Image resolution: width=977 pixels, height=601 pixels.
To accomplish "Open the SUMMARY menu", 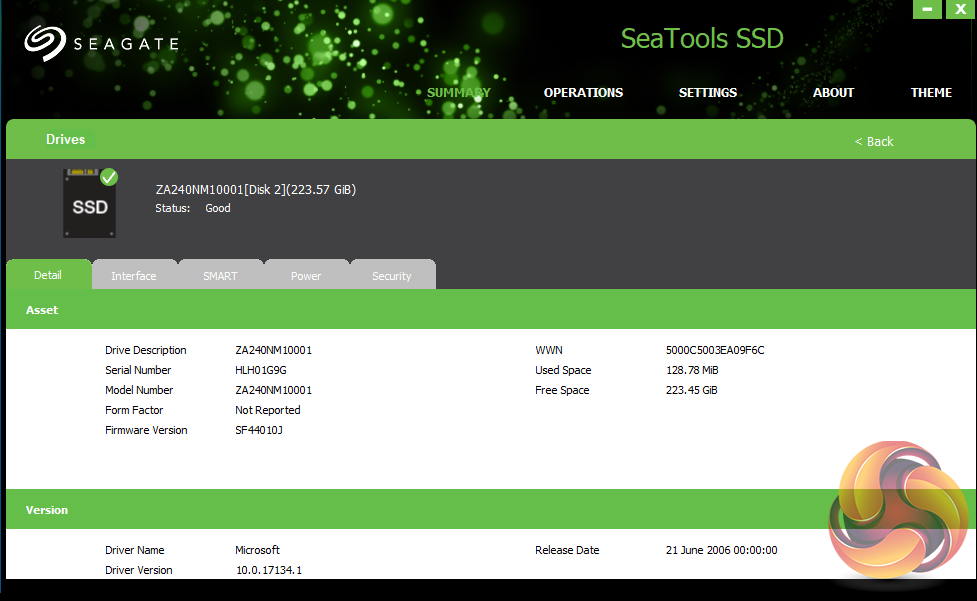I will click(459, 93).
